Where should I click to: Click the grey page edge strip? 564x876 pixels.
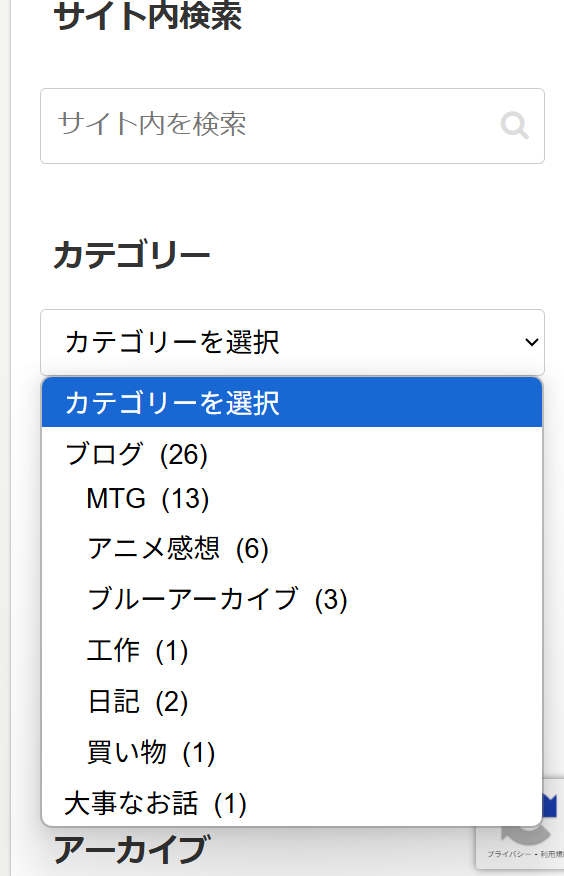(5, 438)
